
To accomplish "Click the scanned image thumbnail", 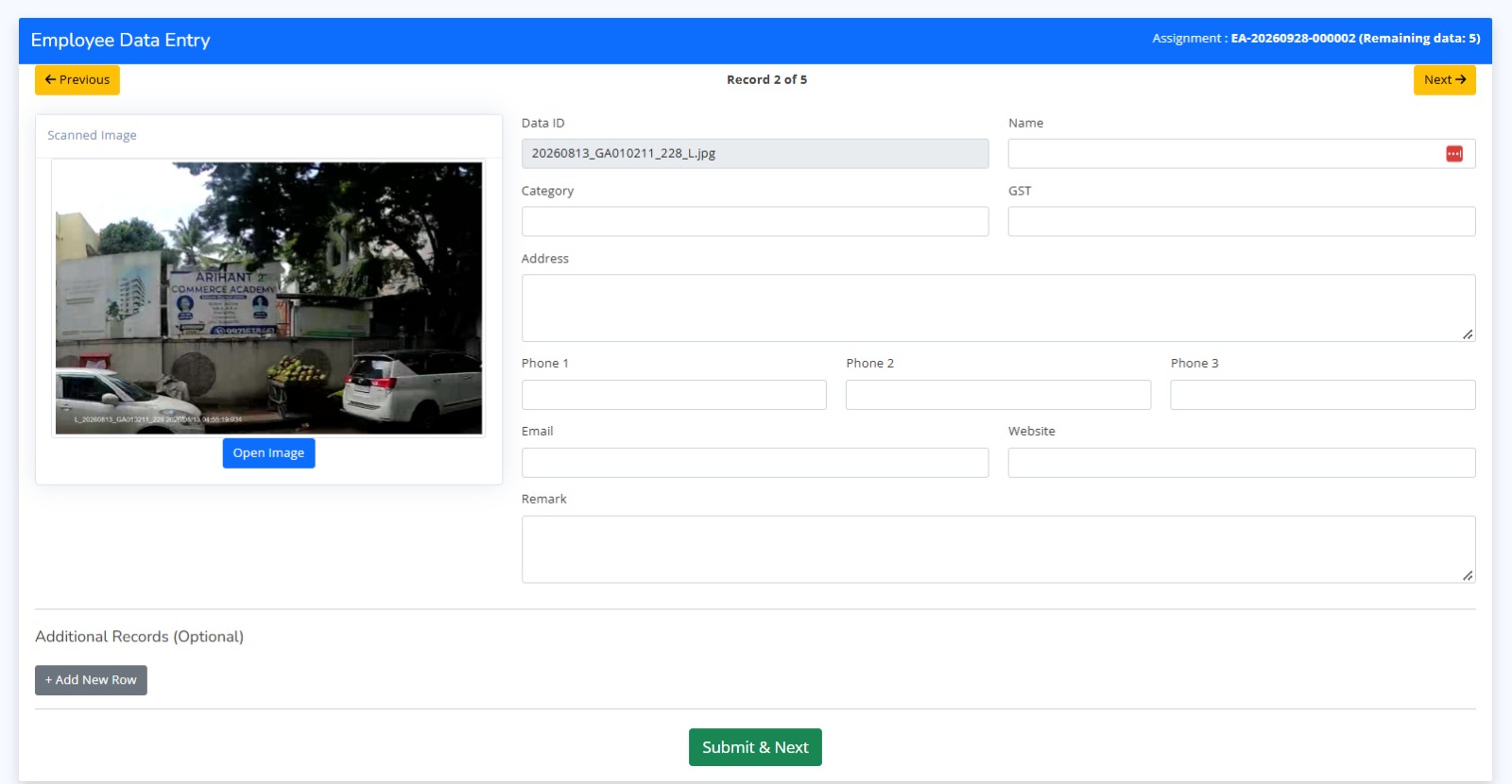I will (x=268, y=298).
